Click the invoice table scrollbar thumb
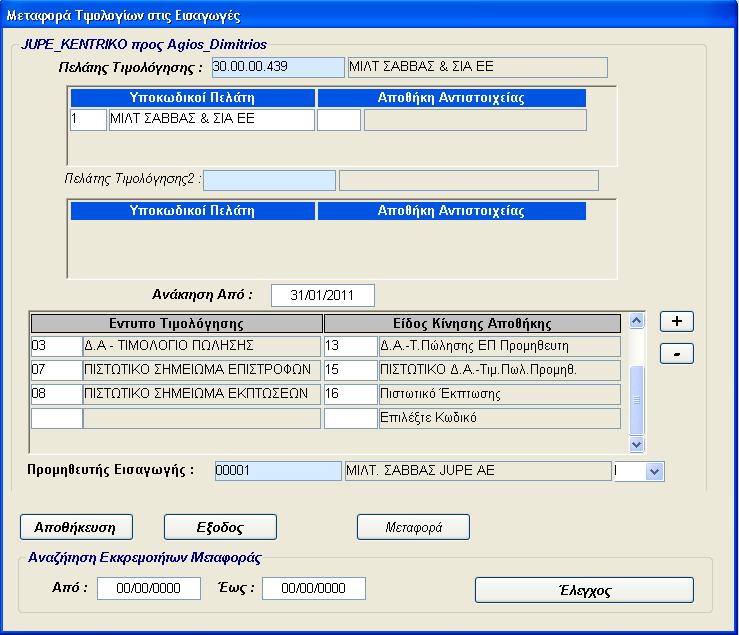Screen dimensions: 739x635 (x=637, y=400)
